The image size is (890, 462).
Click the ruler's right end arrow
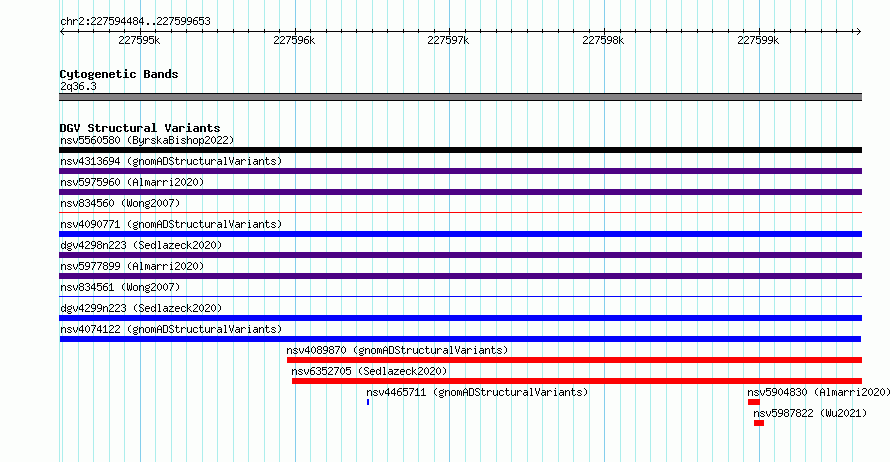click(x=859, y=32)
